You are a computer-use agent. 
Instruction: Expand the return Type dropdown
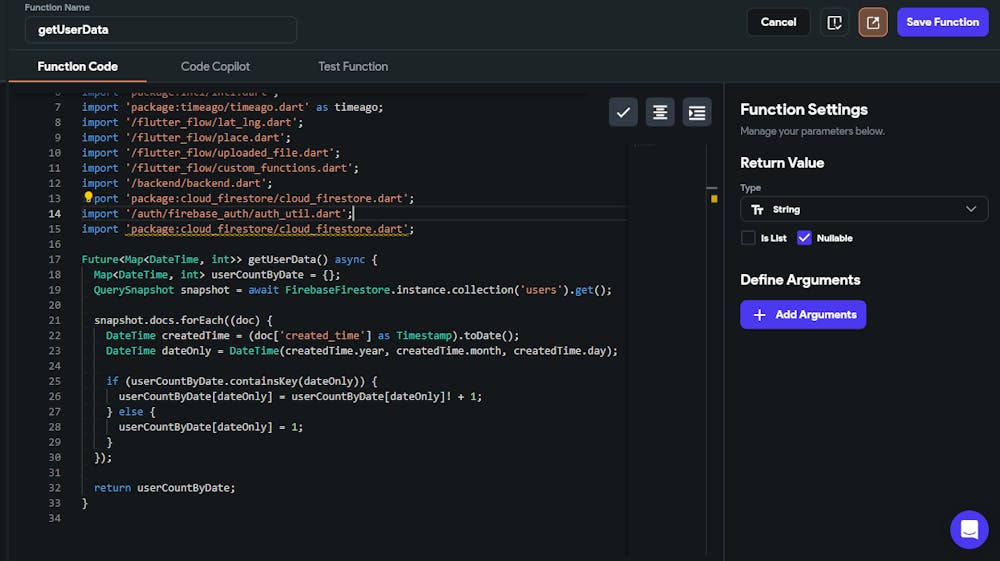point(864,209)
